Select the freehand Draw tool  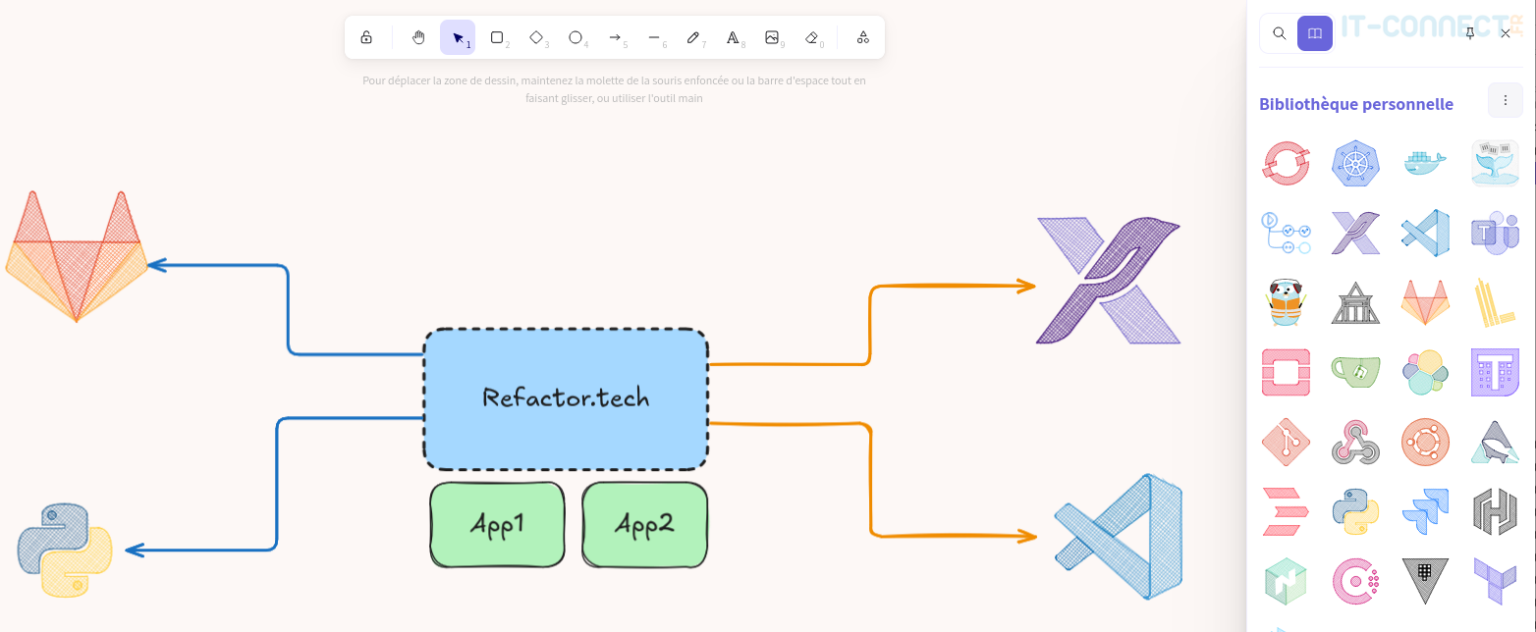click(693, 36)
